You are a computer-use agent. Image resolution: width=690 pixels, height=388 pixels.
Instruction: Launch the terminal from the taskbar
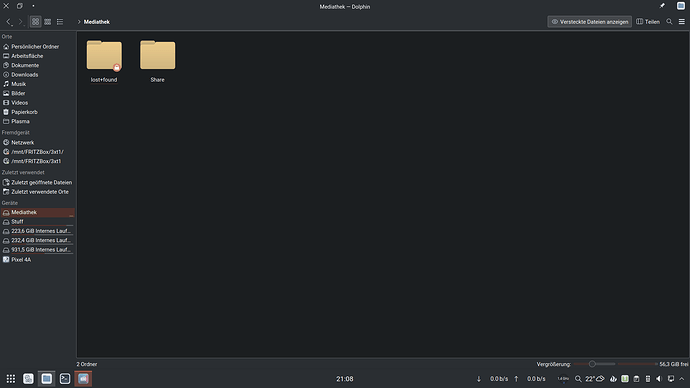pyautogui.click(x=65, y=379)
